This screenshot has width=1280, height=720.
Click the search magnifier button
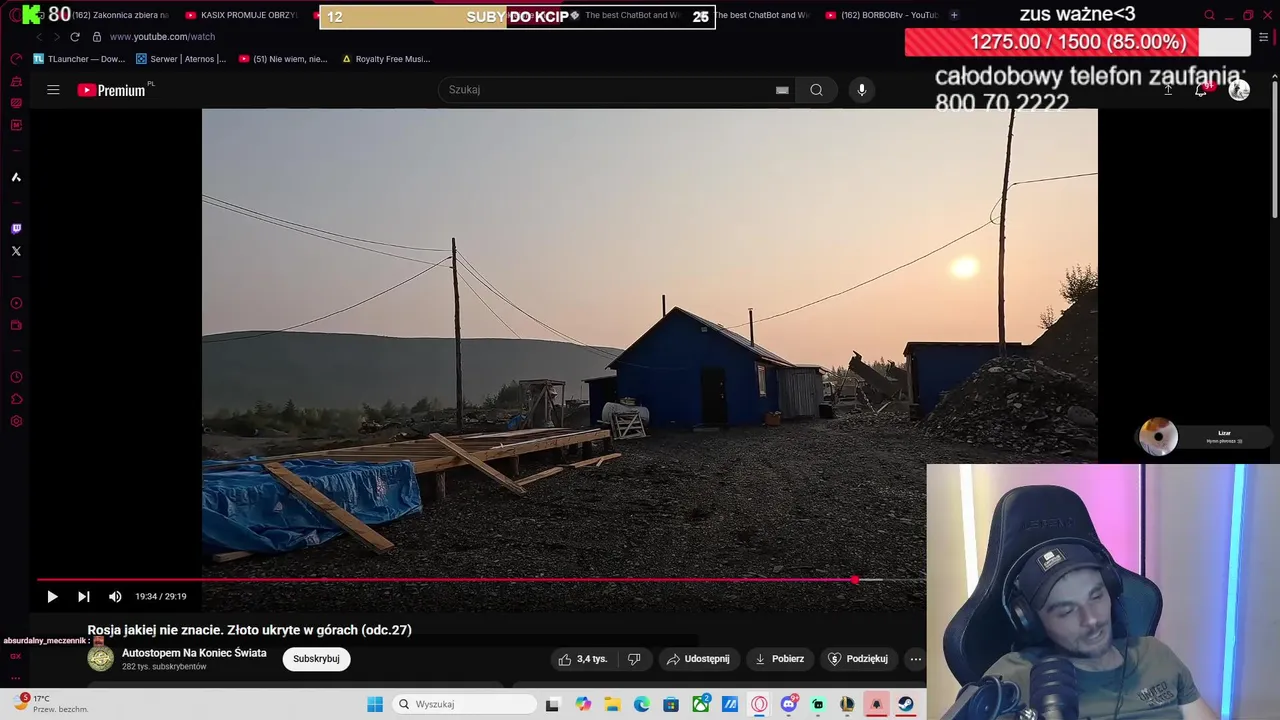point(816,90)
